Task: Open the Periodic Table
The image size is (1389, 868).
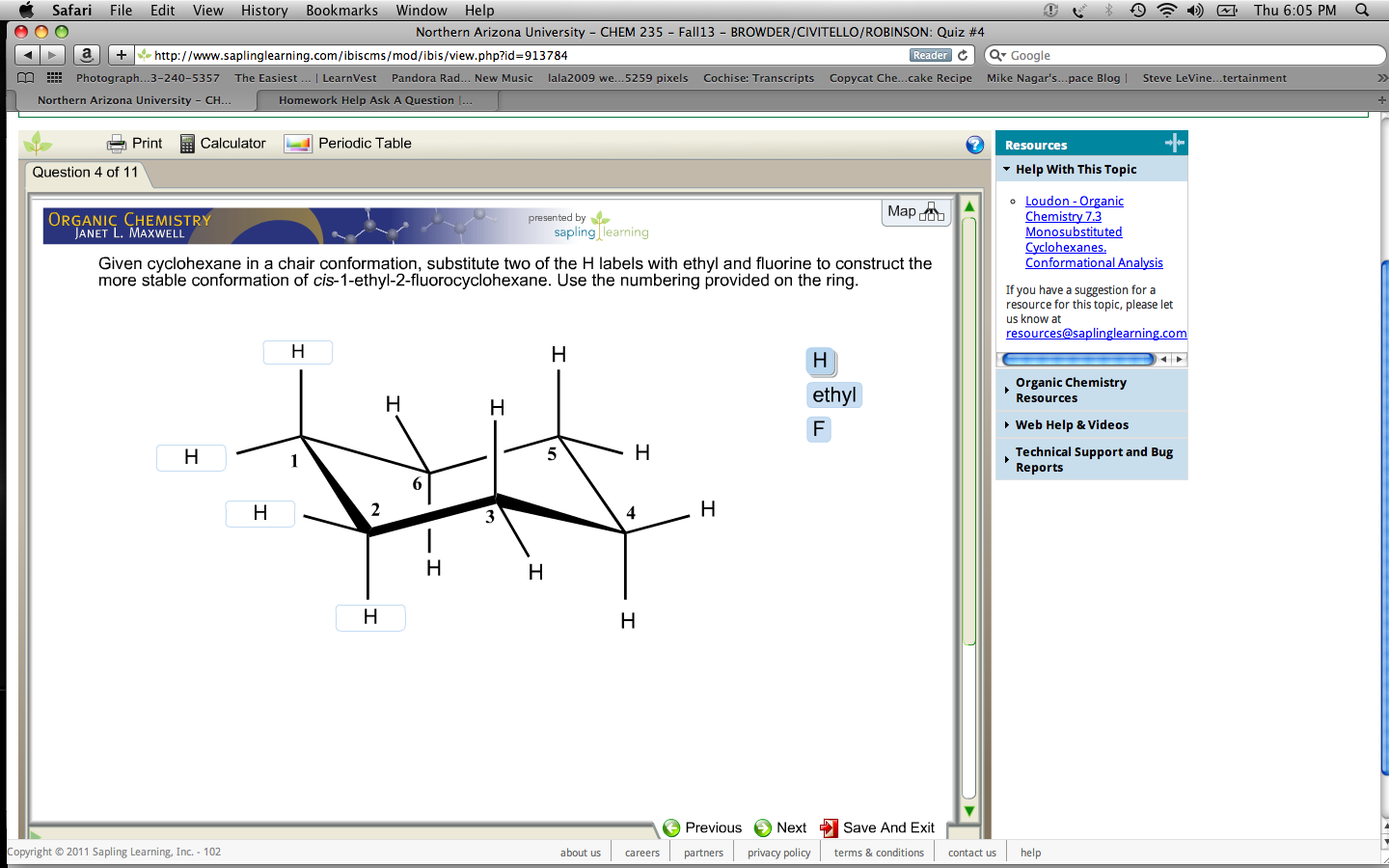Action: click(x=347, y=143)
